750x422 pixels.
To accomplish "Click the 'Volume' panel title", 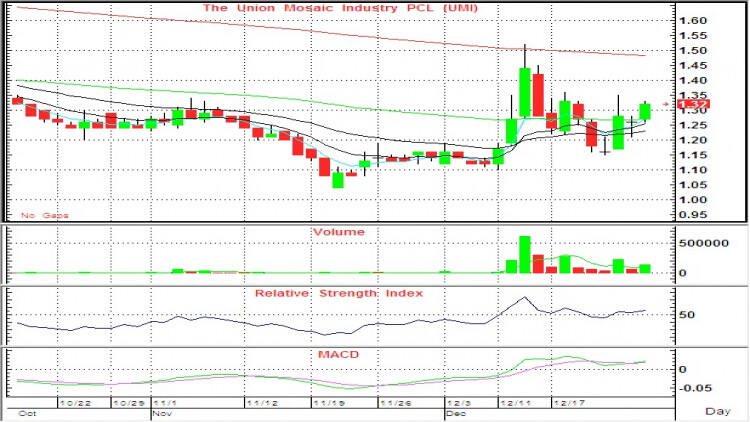I will click(339, 232).
